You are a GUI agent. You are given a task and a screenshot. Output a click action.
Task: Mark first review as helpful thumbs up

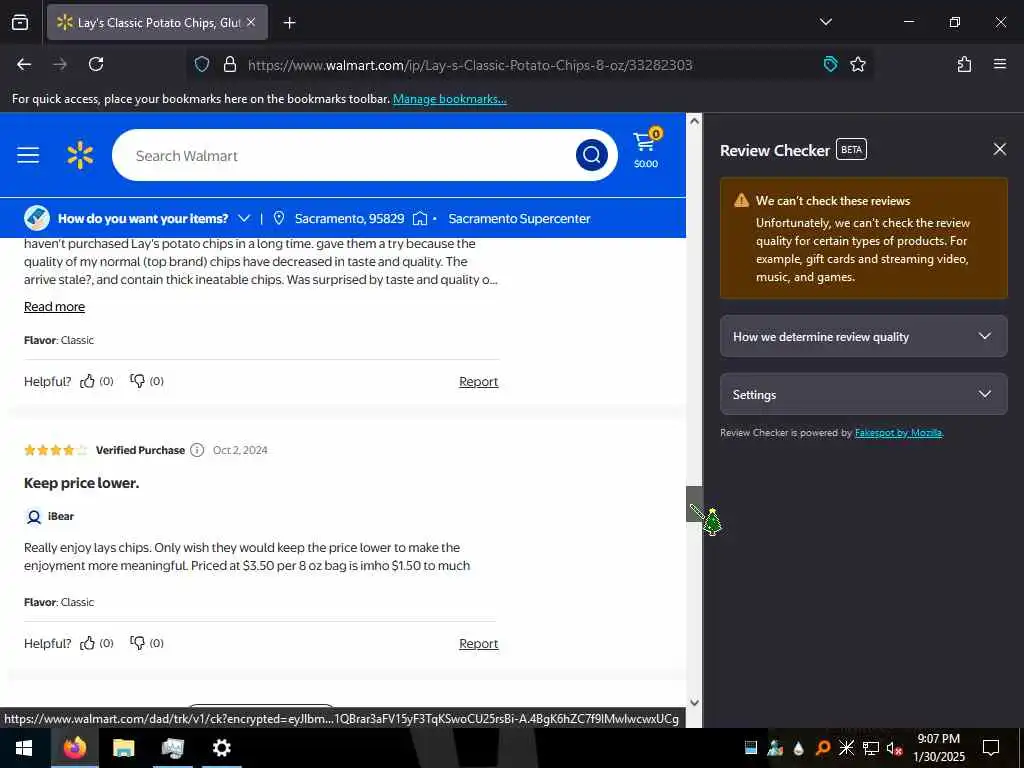pyautogui.click(x=87, y=381)
